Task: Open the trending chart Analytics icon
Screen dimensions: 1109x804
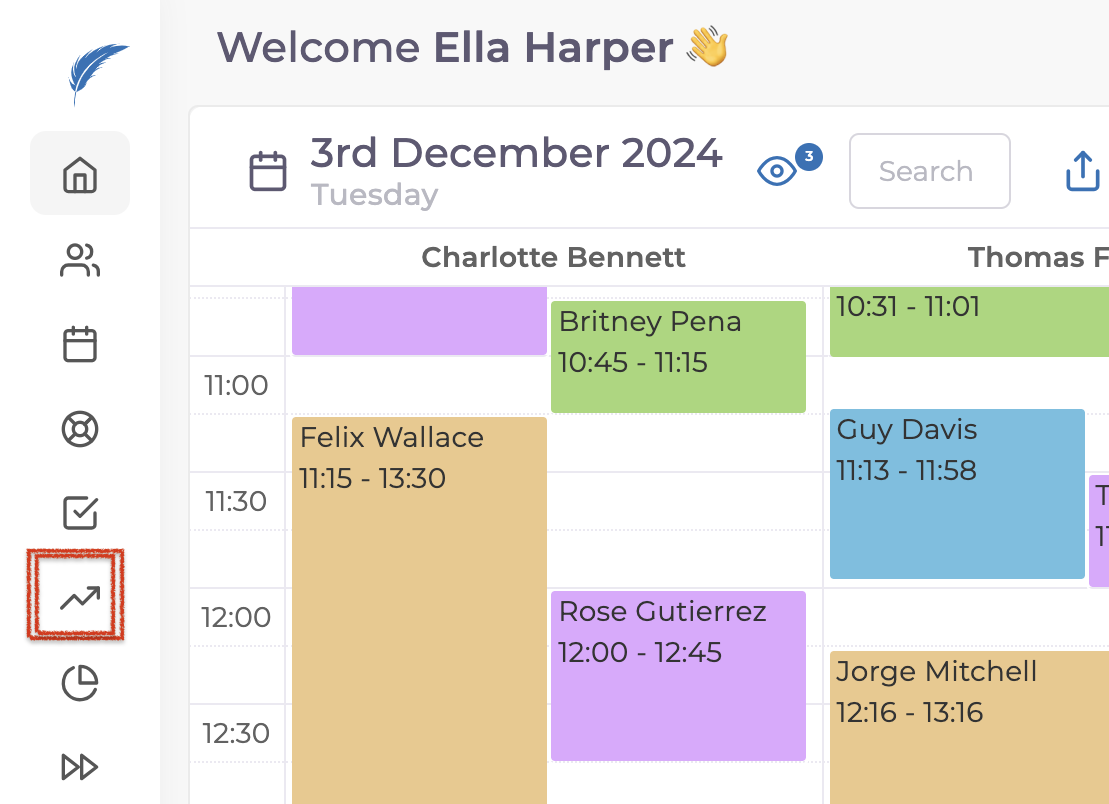Action: point(80,597)
